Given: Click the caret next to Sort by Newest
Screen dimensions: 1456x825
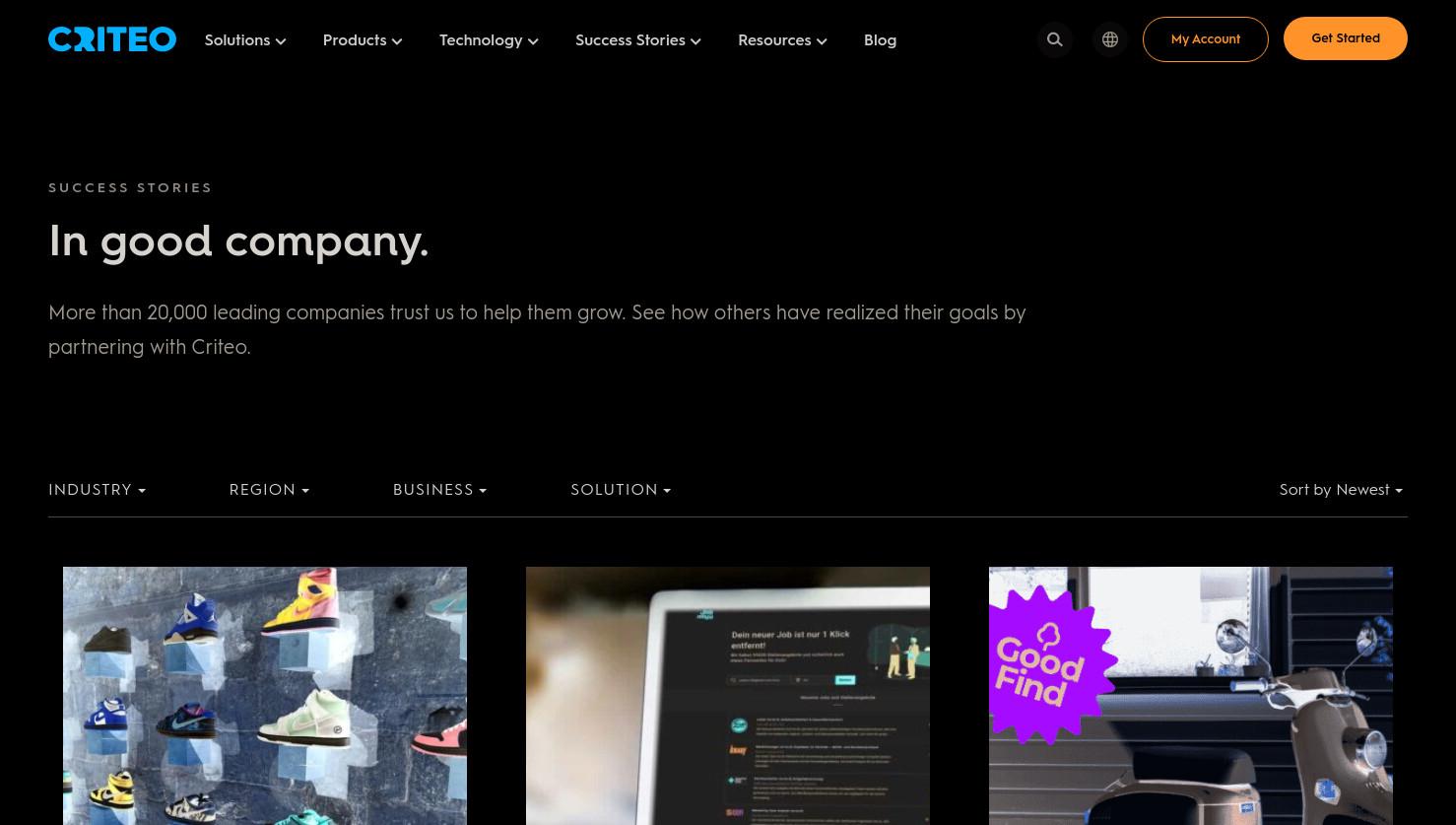Looking at the screenshot, I should pos(1399,491).
